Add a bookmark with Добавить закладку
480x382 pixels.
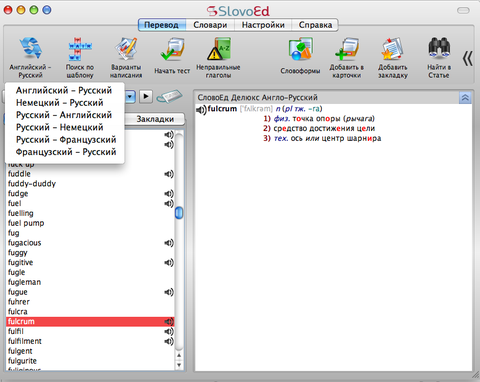click(x=393, y=49)
